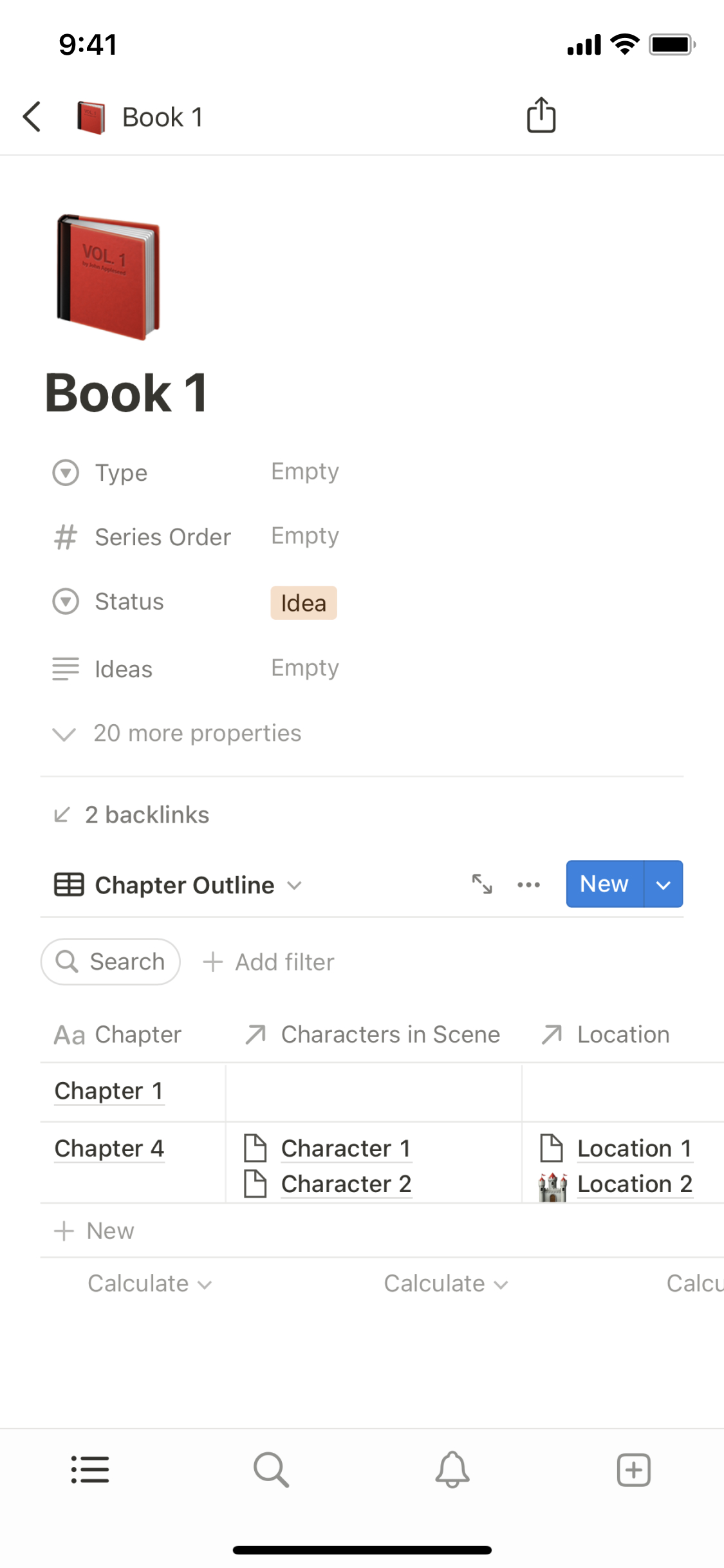Select the Idea status tag

tap(303, 603)
